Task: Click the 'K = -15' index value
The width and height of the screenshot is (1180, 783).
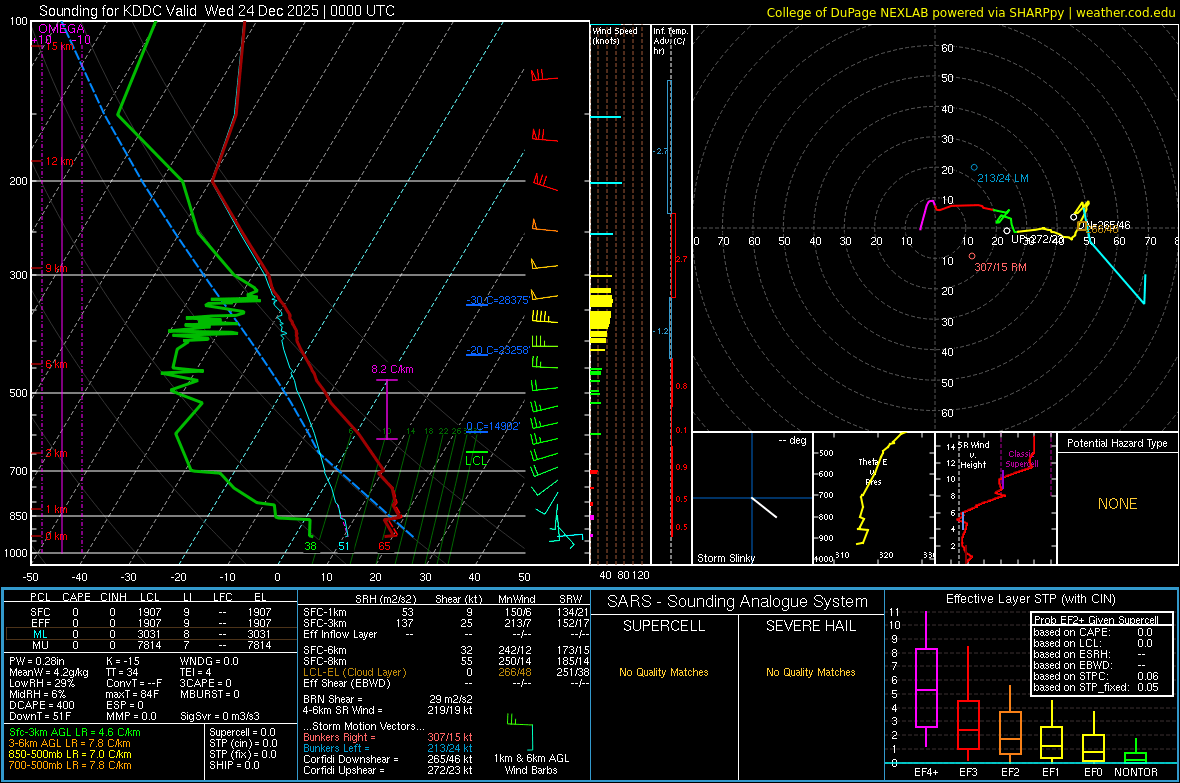Action: pyautogui.click(x=123, y=661)
